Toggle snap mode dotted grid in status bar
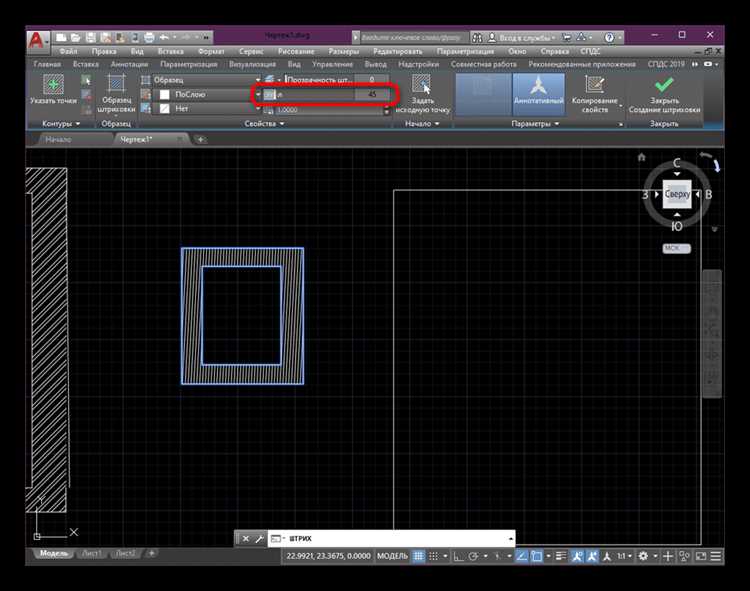The image size is (750, 591). (433, 556)
